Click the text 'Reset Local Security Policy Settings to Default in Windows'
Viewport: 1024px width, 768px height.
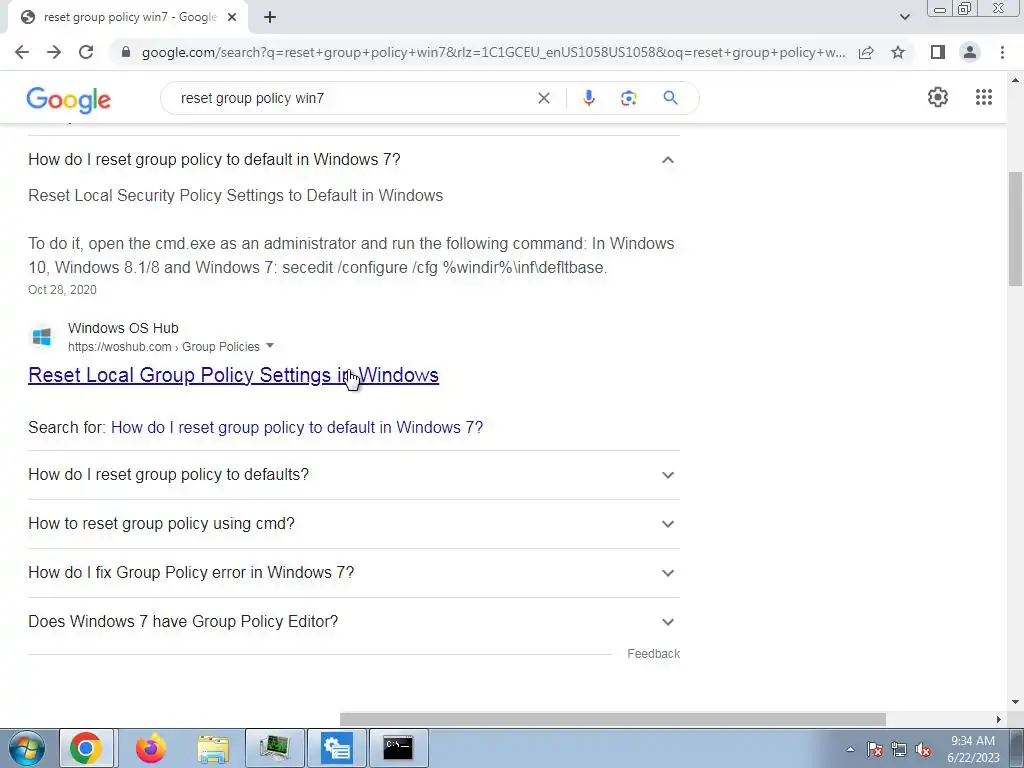(236, 195)
